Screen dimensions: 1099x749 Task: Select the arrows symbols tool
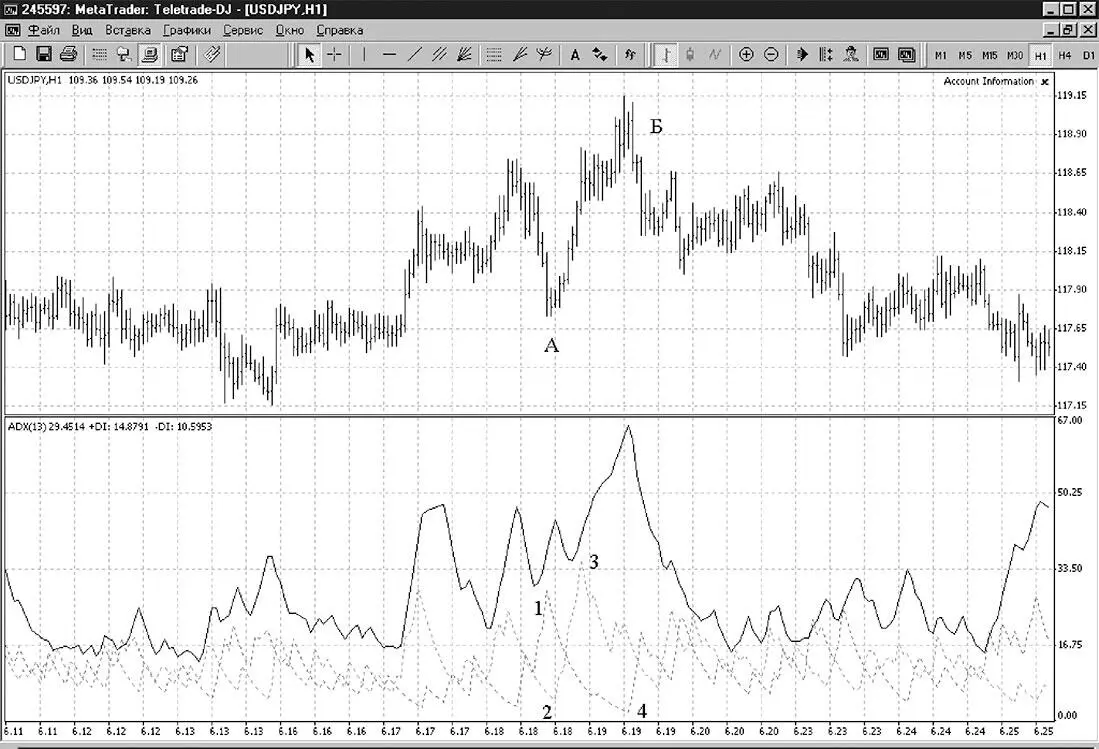click(x=600, y=54)
